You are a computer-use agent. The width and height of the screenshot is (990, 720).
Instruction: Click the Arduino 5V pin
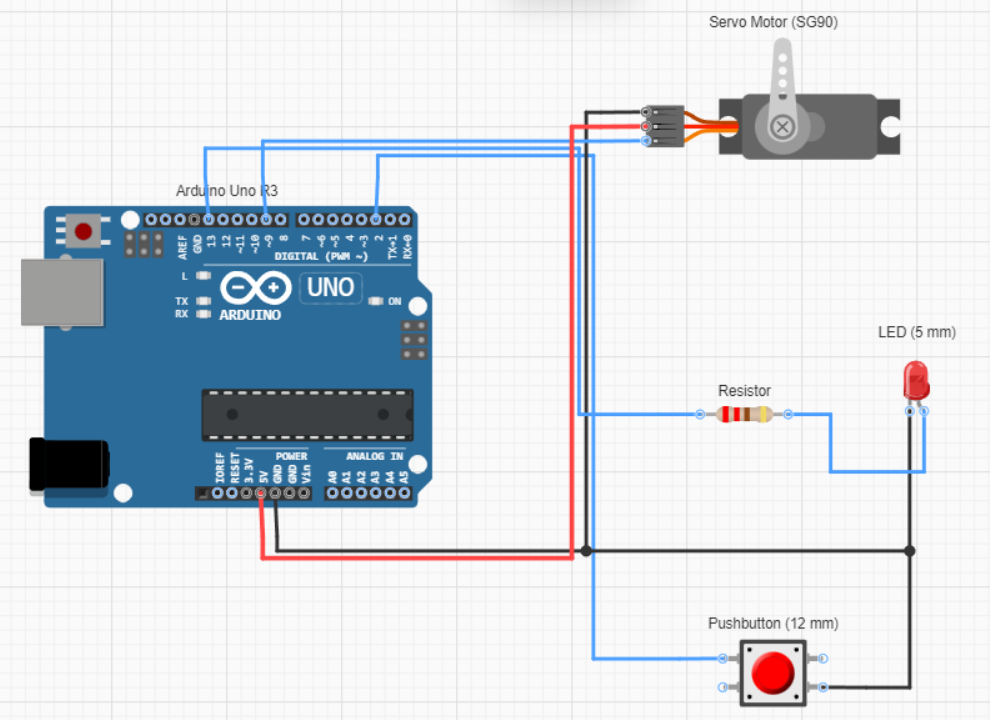(x=261, y=493)
